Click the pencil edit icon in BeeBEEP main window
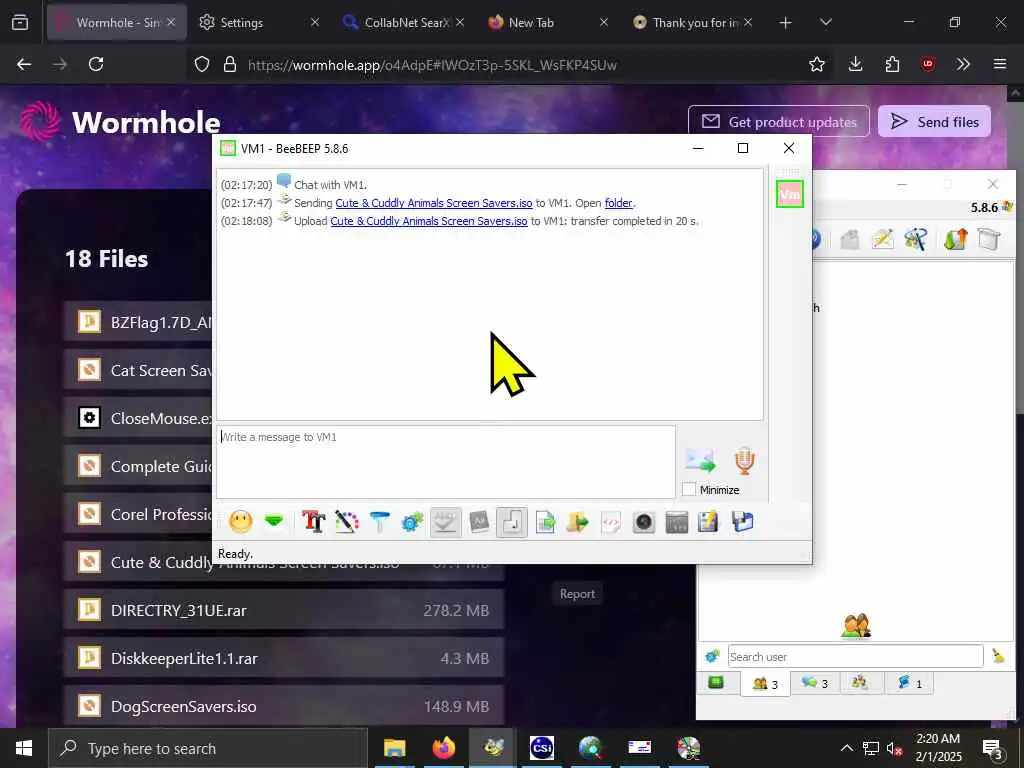Image resolution: width=1024 pixels, height=768 pixels. pyautogui.click(x=882, y=239)
